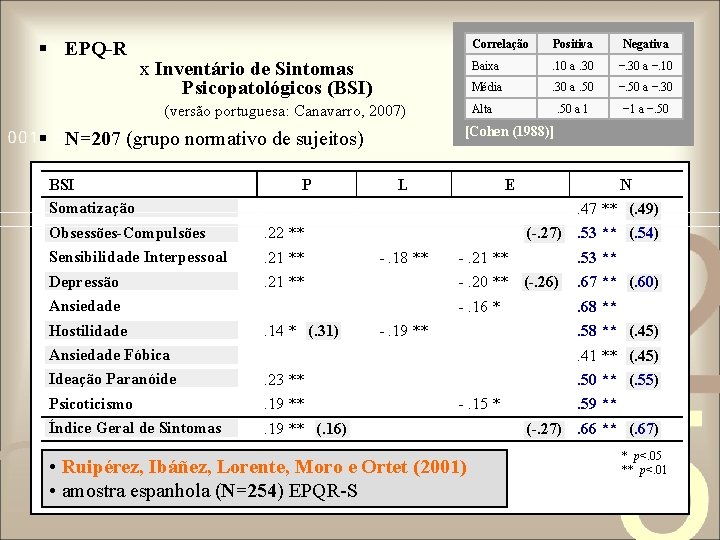Select the 'Ideação Paranóide' row label

coord(112,379)
